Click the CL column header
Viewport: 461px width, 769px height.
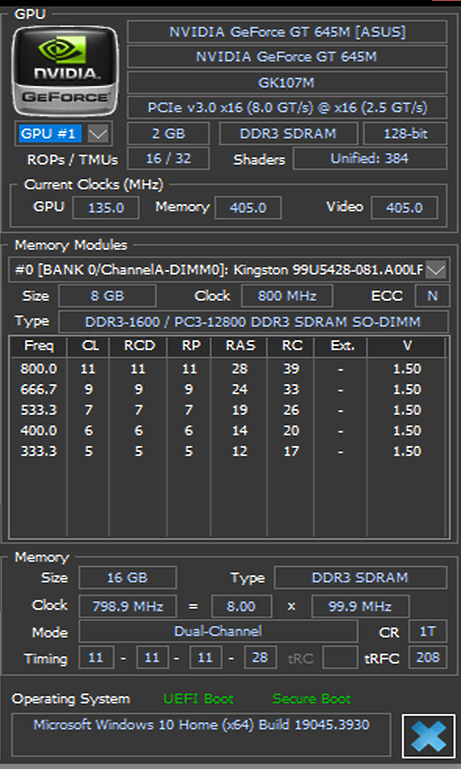[x=89, y=346]
